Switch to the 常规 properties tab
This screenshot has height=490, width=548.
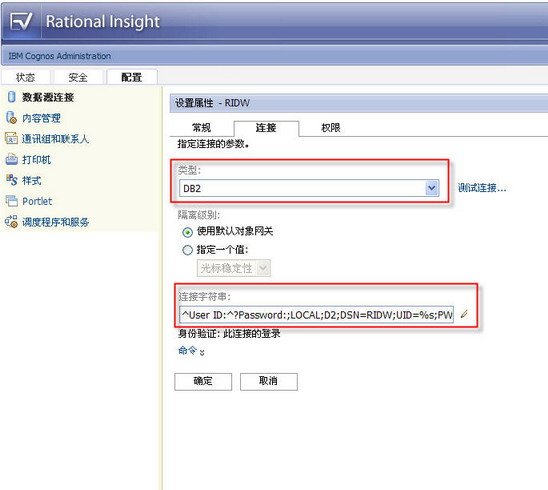[202, 128]
